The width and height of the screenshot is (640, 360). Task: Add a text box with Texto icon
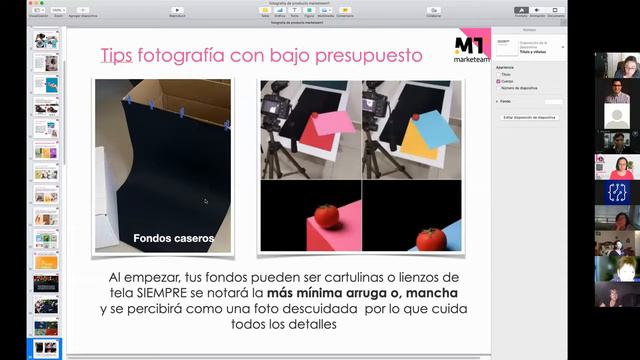click(x=294, y=10)
